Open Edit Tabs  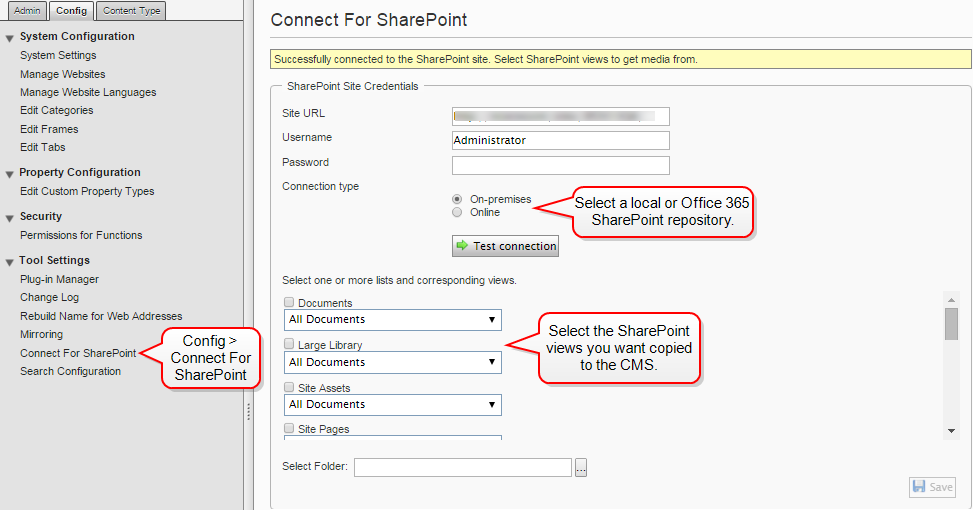coord(42,147)
